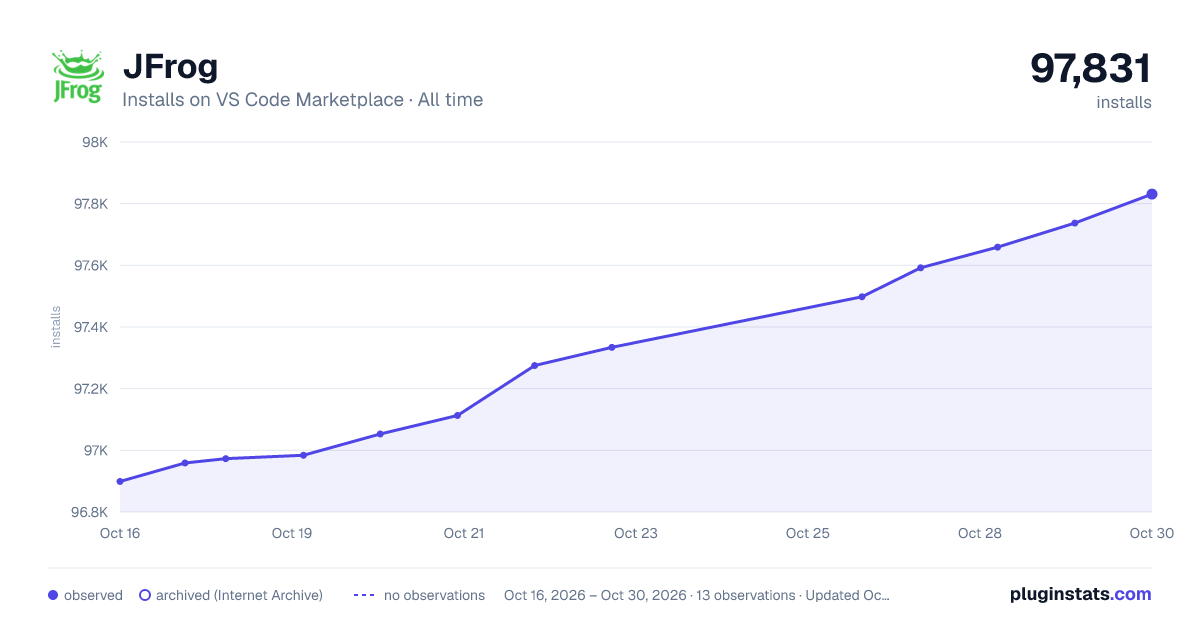Click the 97.4K y-axis label

coord(90,327)
